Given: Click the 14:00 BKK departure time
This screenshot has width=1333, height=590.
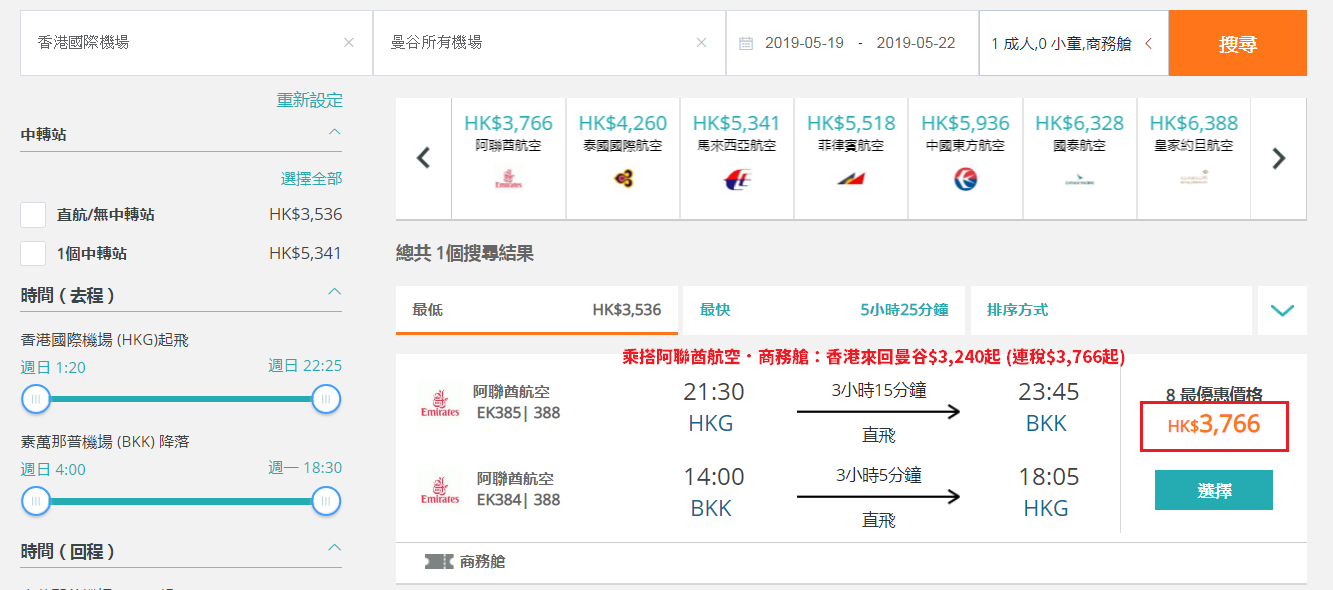Looking at the screenshot, I should (713, 477).
